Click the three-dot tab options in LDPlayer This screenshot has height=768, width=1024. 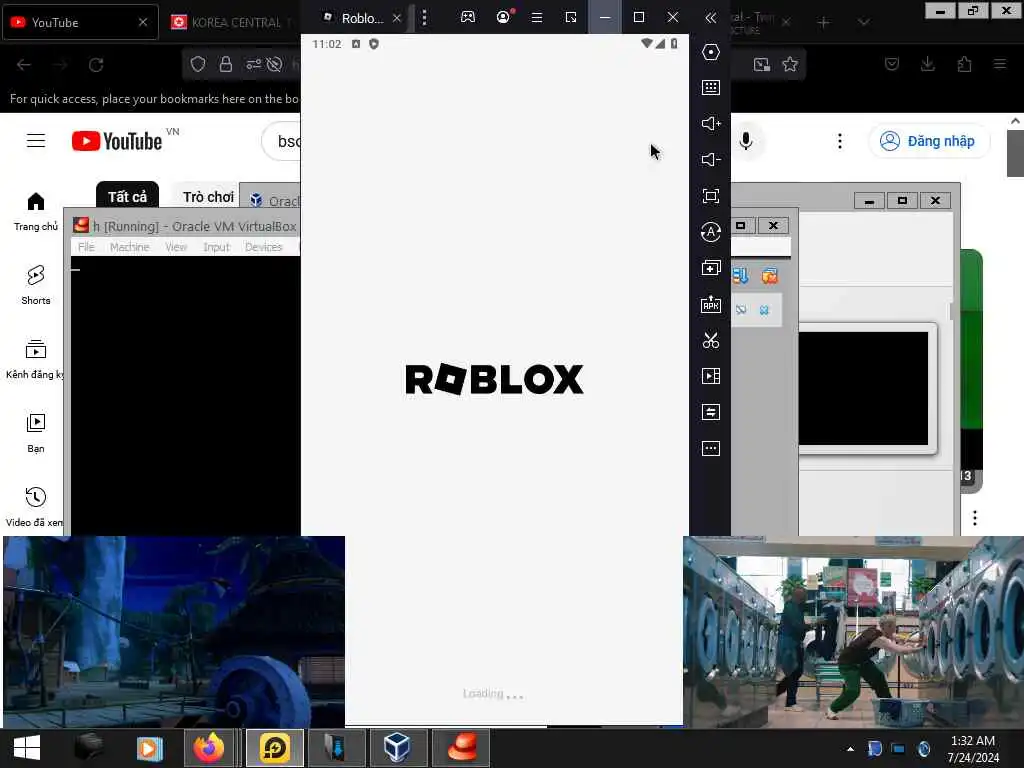(x=424, y=18)
